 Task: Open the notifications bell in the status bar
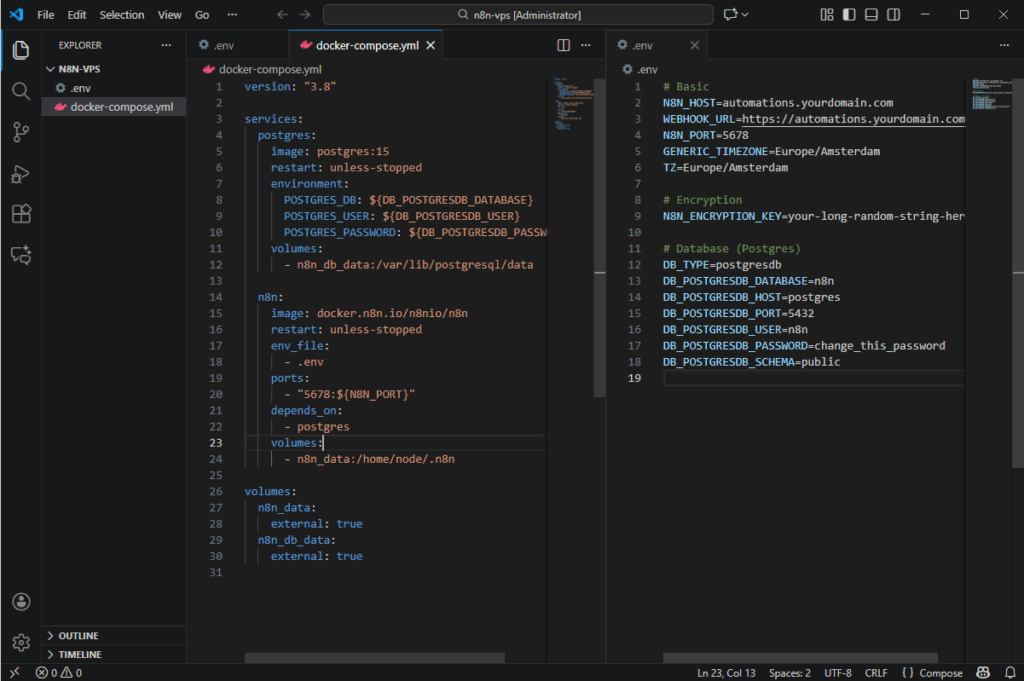[1010, 672]
